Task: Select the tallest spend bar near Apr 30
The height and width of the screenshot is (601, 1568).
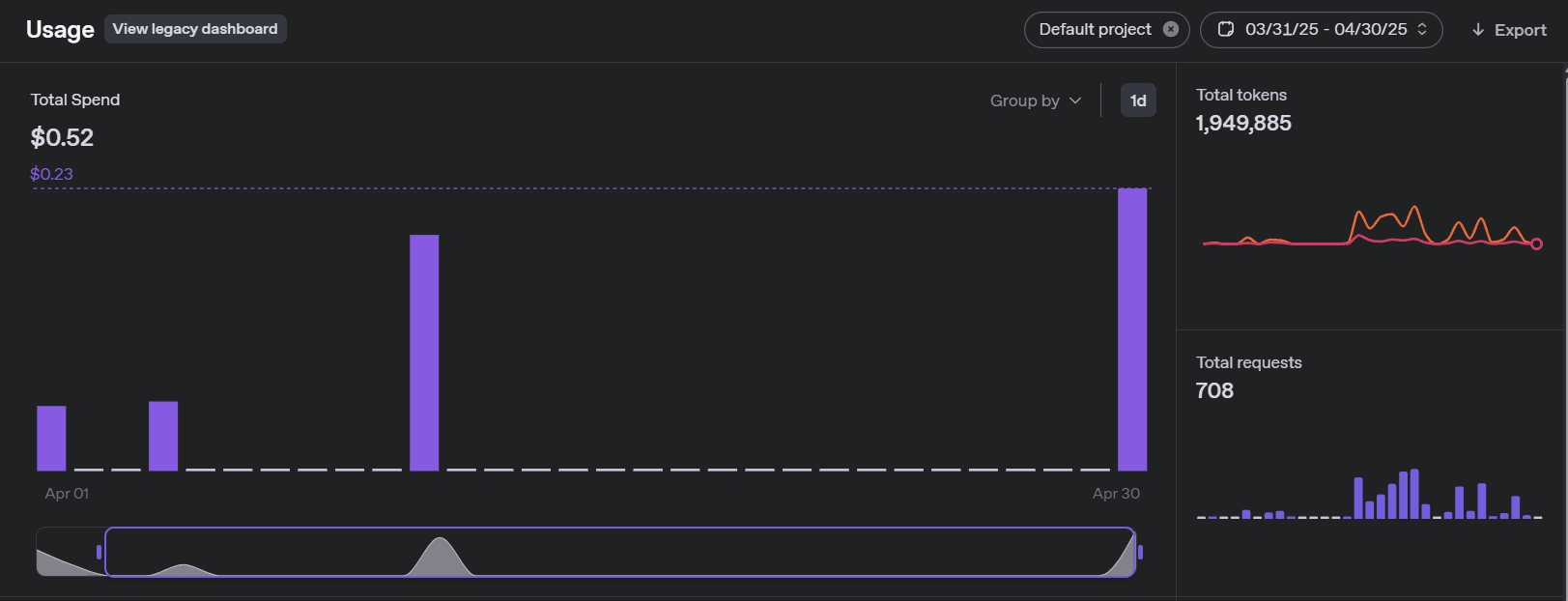Action: 1131,329
